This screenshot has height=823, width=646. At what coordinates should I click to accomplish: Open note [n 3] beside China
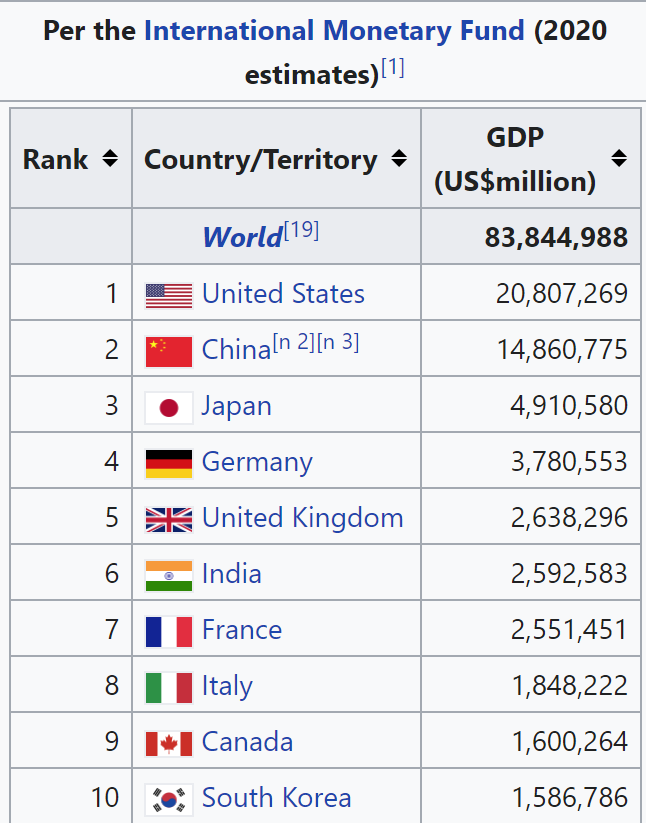(x=338, y=343)
